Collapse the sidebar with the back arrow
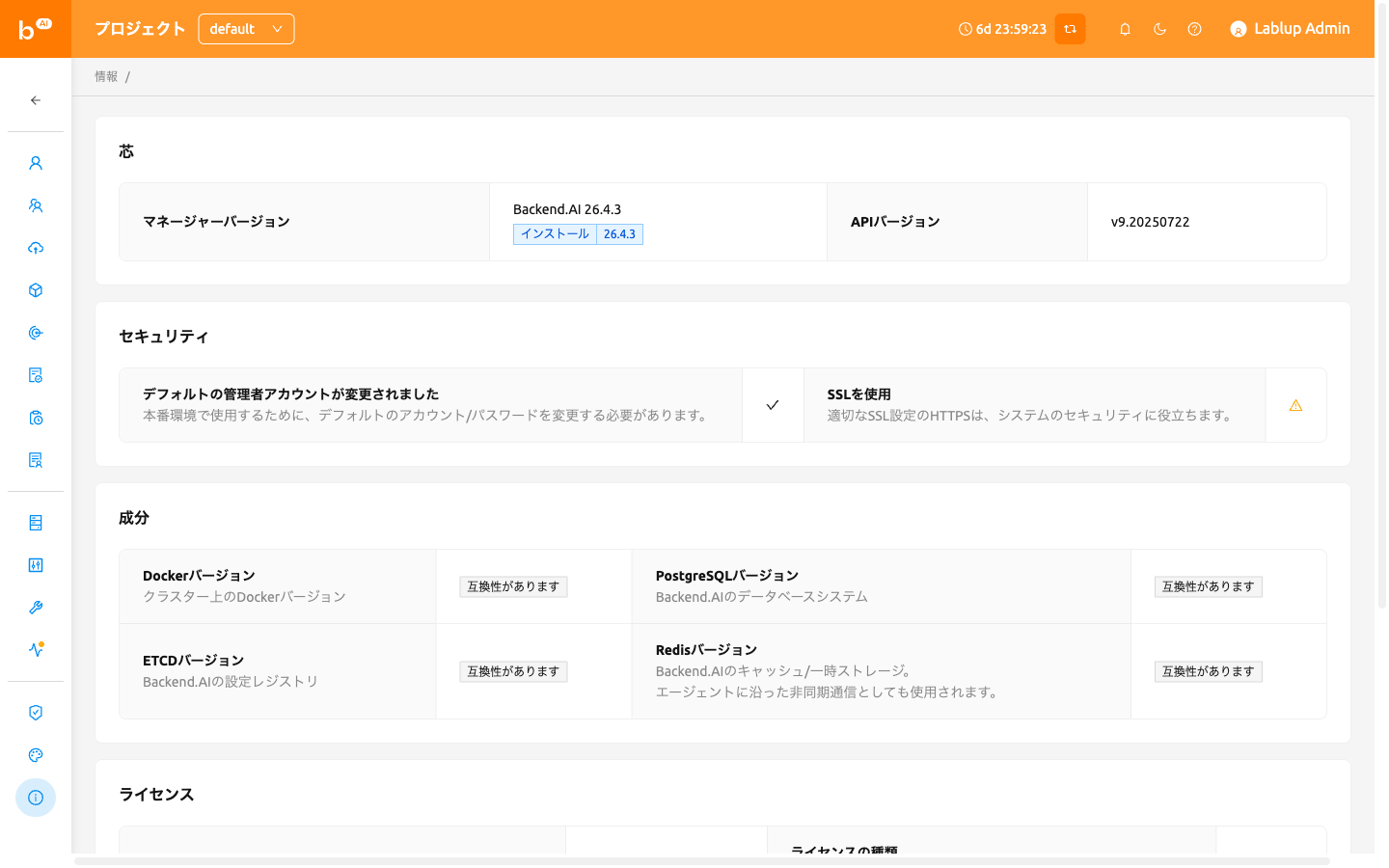 (x=36, y=100)
